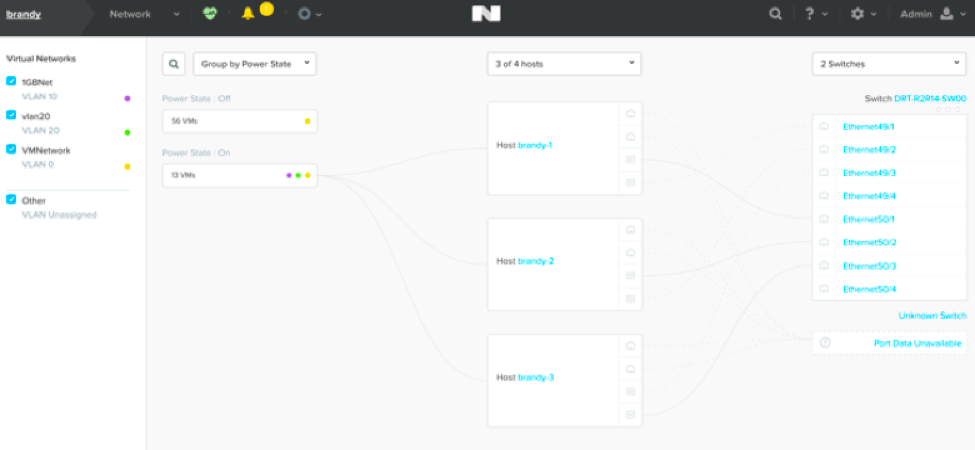This screenshot has width=975, height=450.
Task: Uncheck the 1GBNet virtual network
Action: (11, 82)
